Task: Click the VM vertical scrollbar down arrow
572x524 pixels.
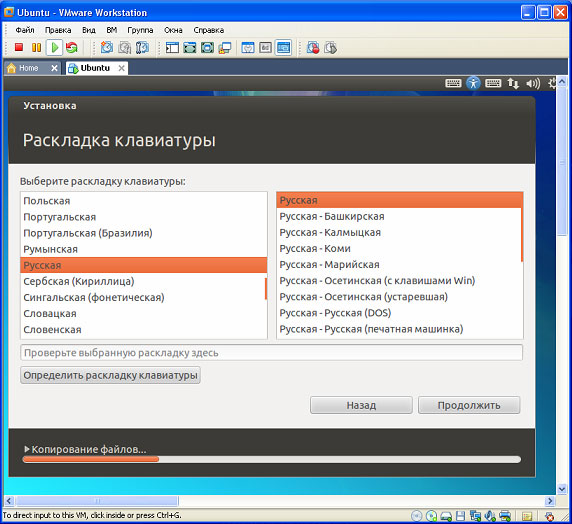Action: click(562, 489)
